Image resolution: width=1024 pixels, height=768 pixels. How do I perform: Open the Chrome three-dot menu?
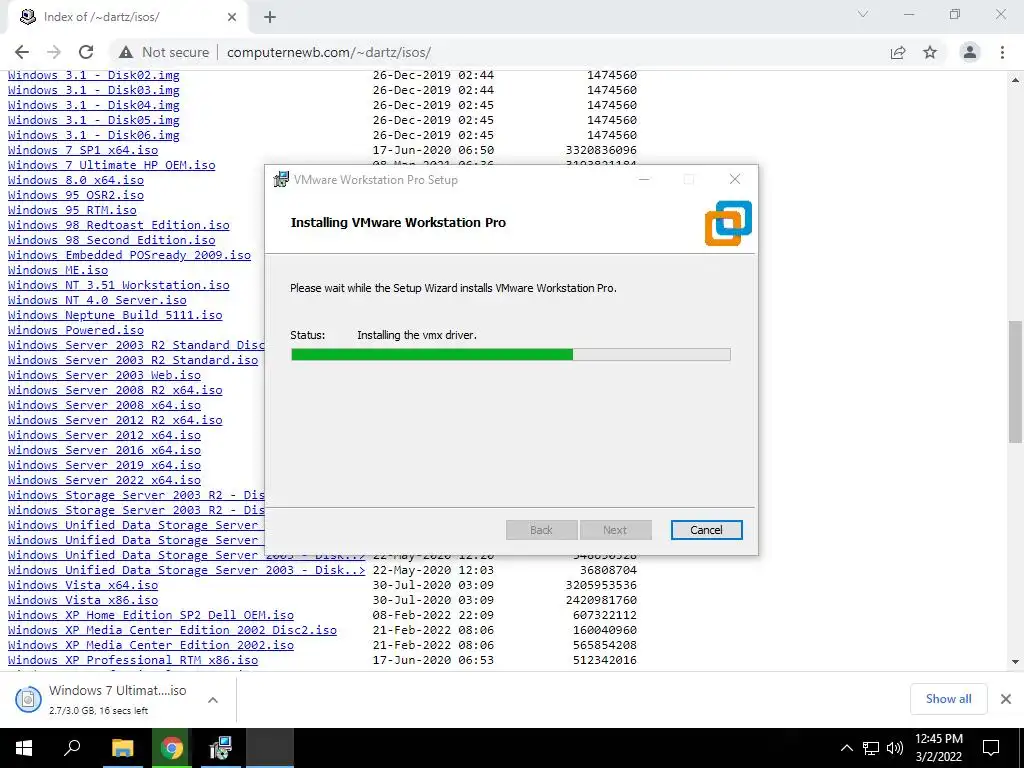tap(1002, 52)
